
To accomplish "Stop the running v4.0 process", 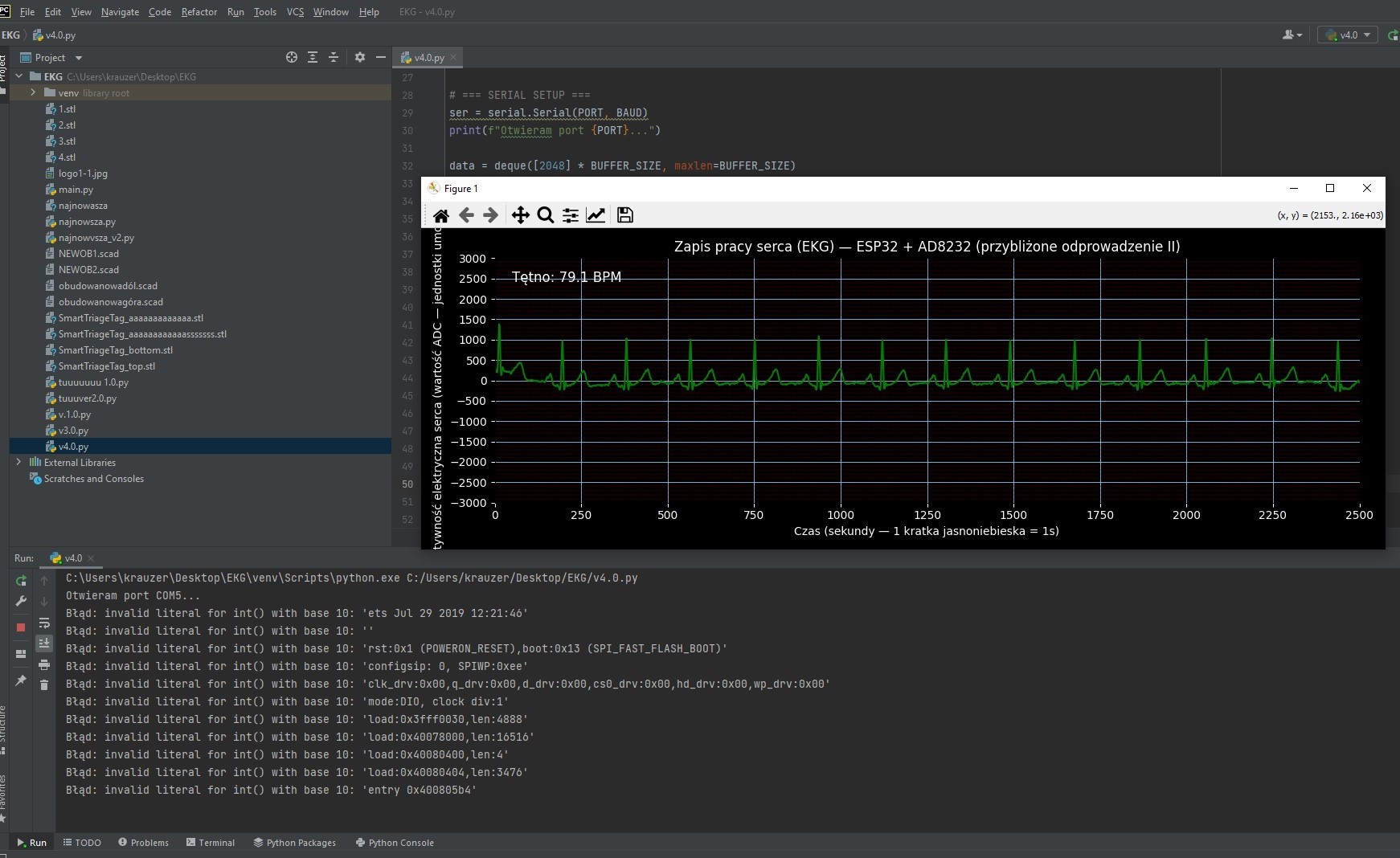I will [21, 627].
